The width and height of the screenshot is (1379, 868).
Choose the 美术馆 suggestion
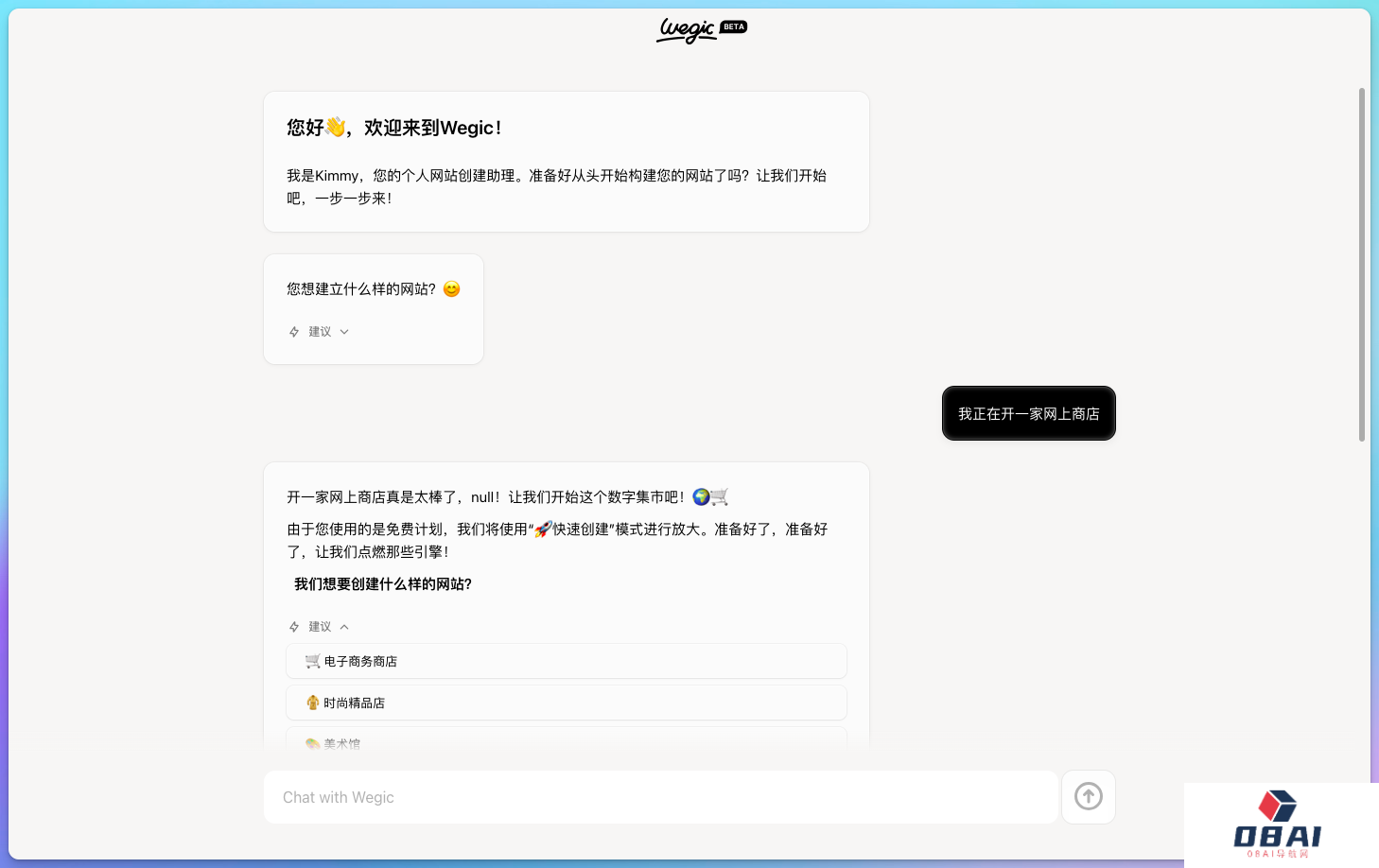click(x=567, y=738)
